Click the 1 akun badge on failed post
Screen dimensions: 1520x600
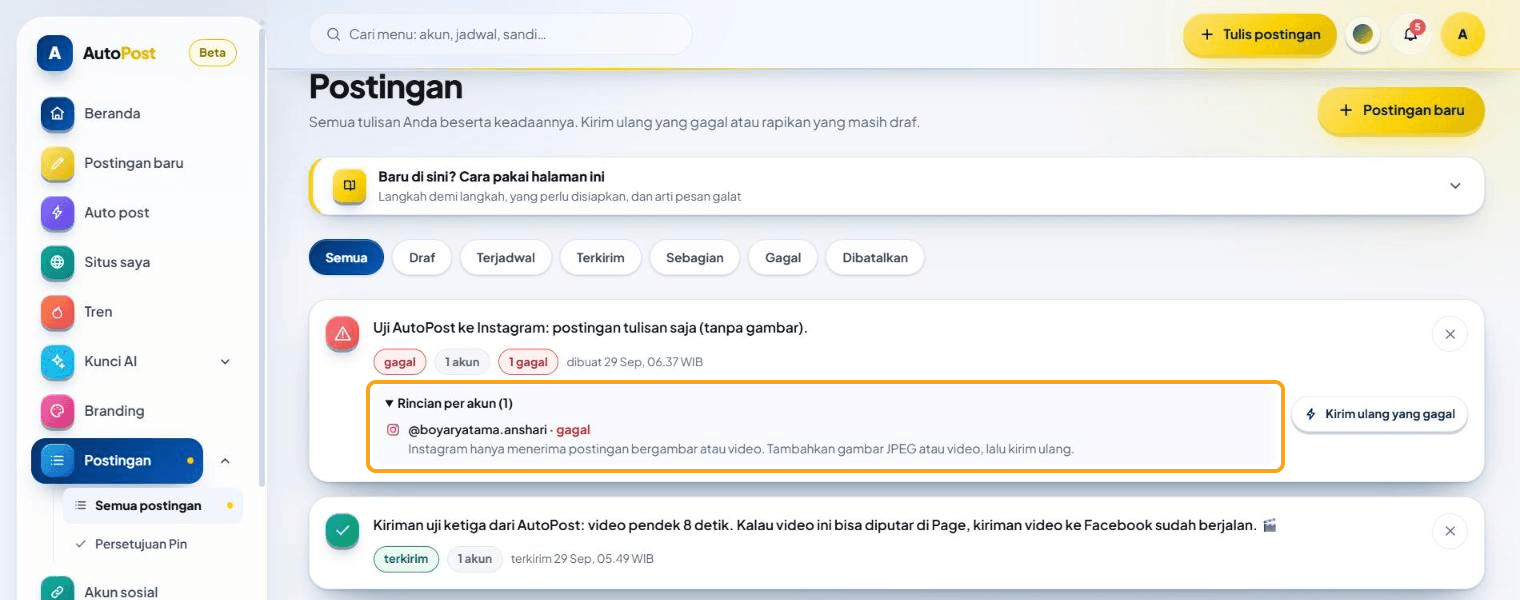tap(462, 362)
